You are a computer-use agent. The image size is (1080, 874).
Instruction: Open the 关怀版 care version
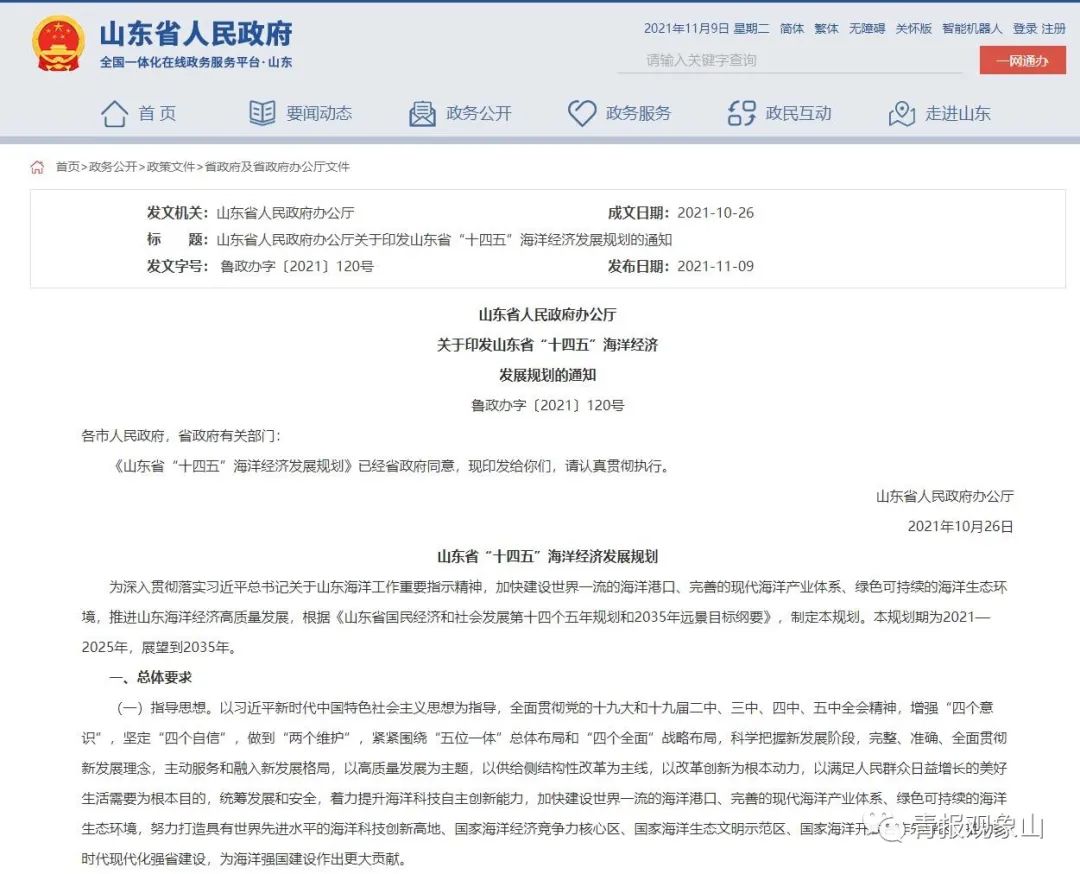pyautogui.click(x=913, y=29)
